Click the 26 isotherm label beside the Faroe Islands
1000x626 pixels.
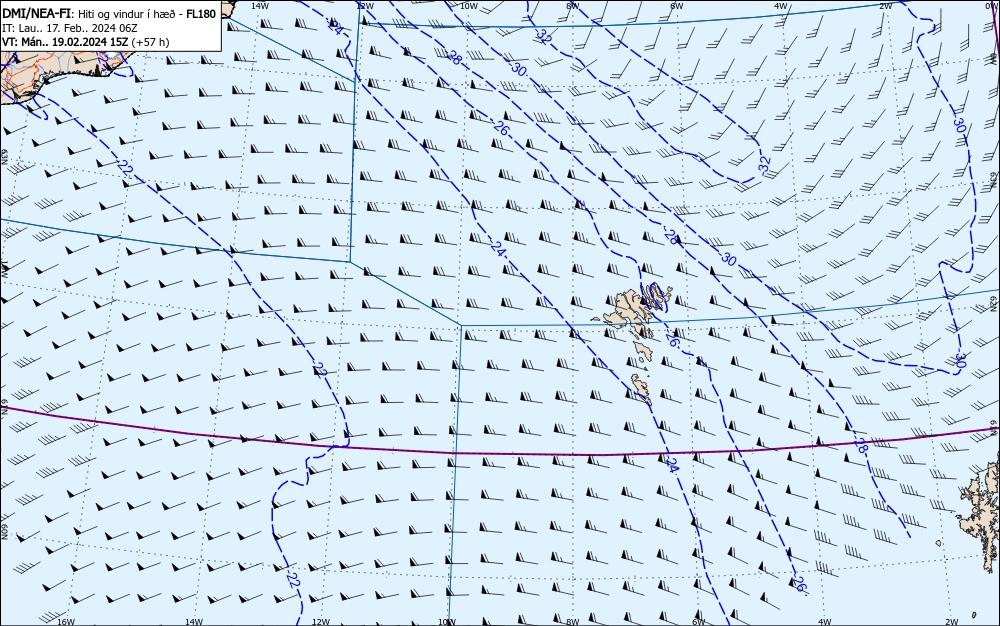(673, 341)
